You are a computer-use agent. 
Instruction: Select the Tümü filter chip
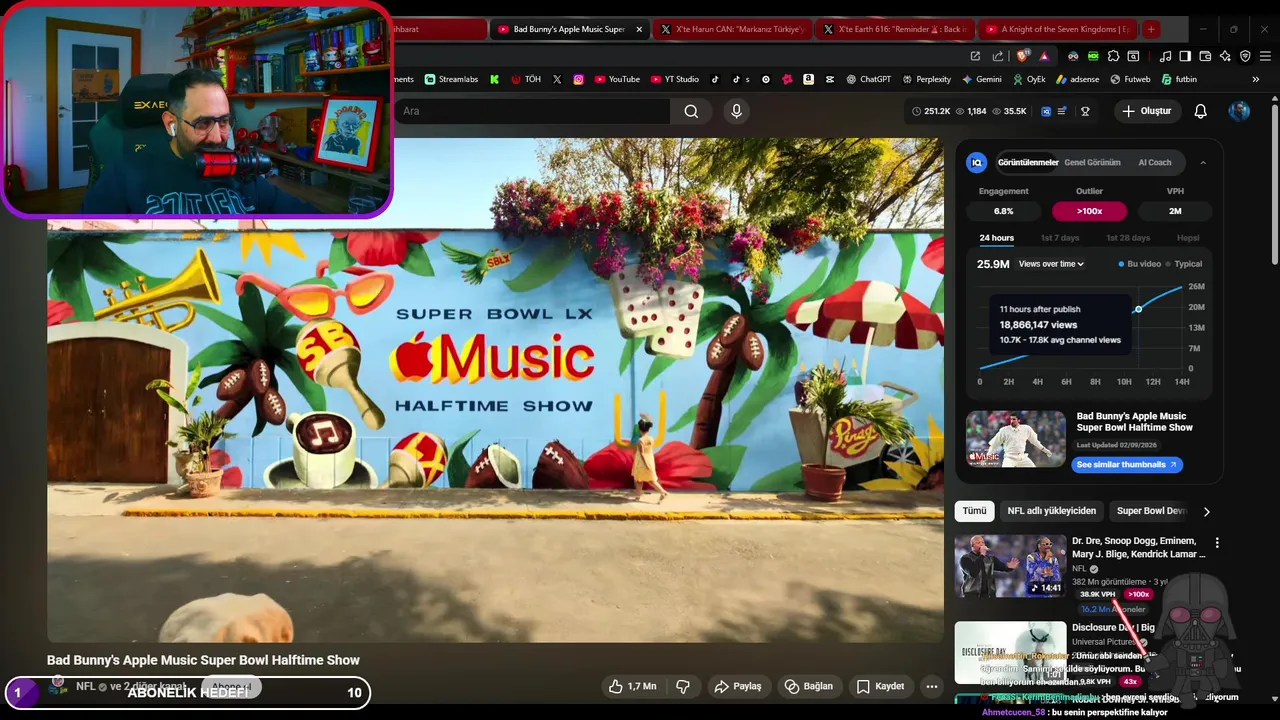click(974, 511)
